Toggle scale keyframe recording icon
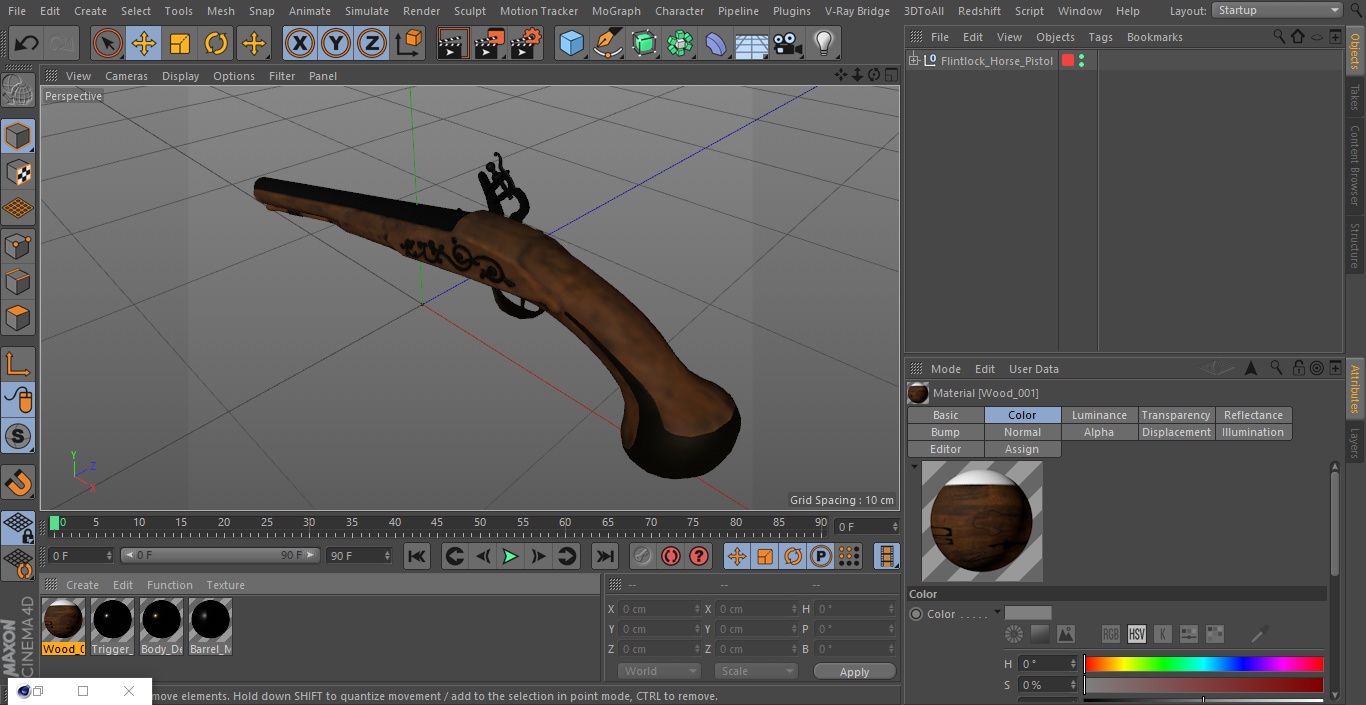Viewport: 1366px width, 705px height. (x=765, y=556)
